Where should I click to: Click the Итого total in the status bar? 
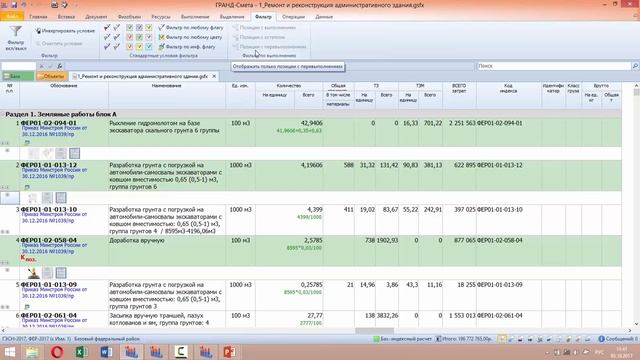point(464,339)
